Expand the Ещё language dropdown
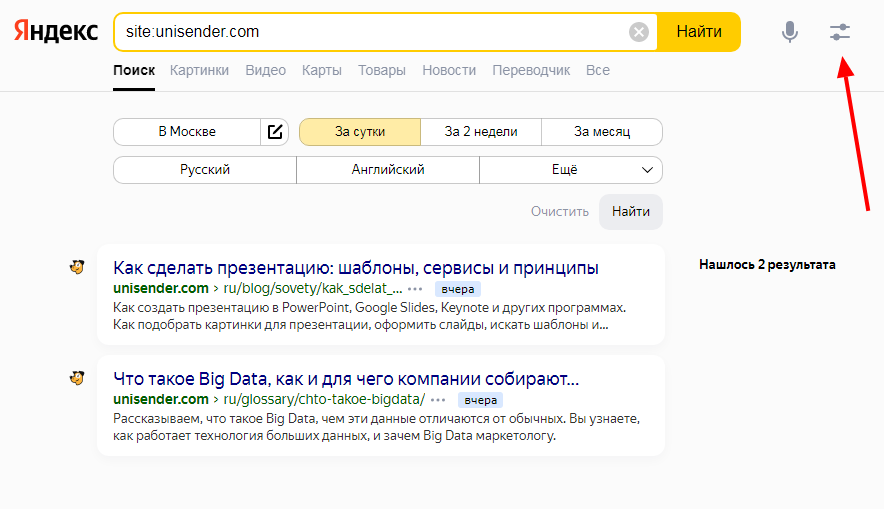 point(571,170)
